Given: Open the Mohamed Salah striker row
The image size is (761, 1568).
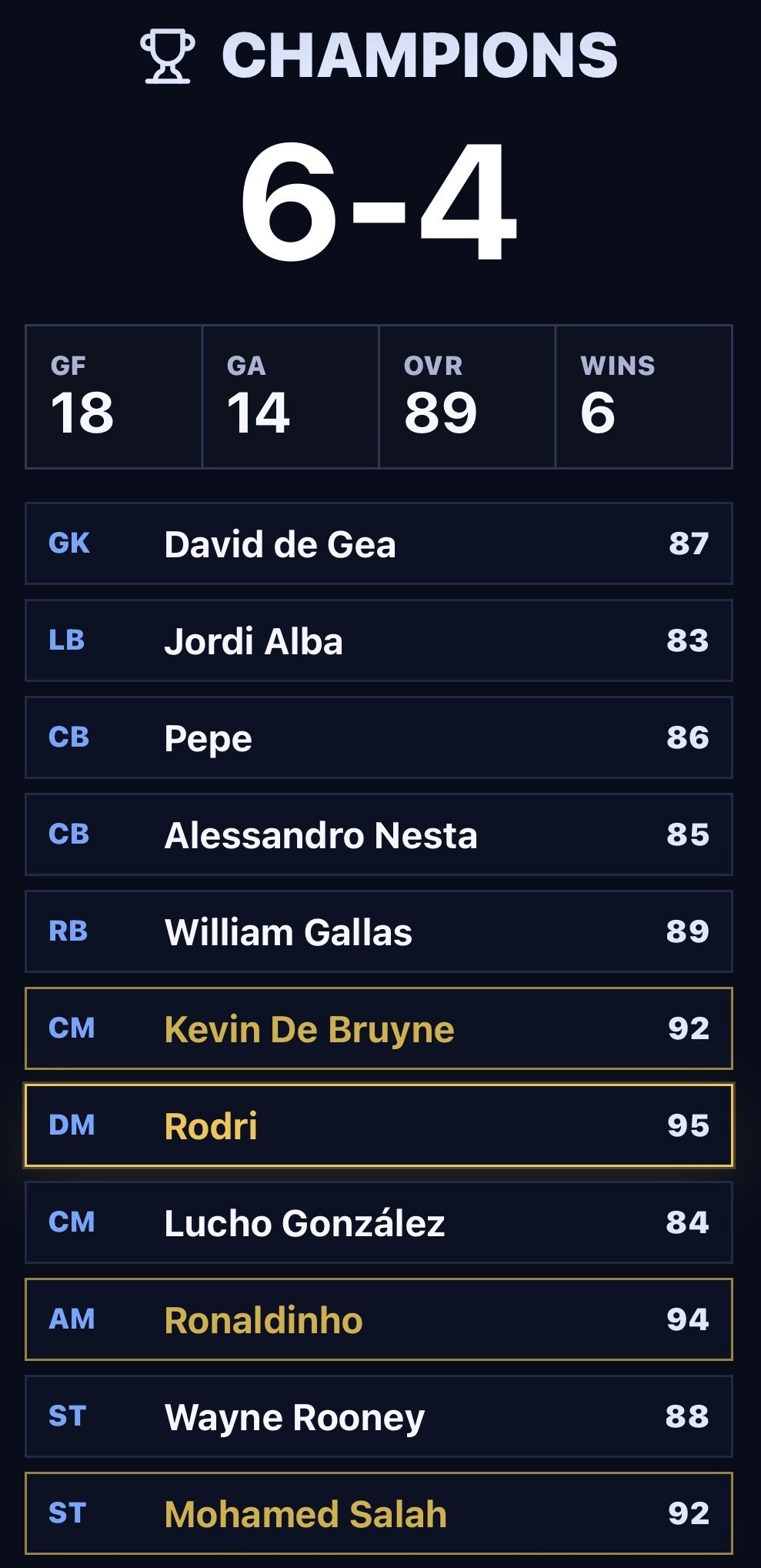Looking at the screenshot, I should pyautogui.click(x=379, y=1513).
